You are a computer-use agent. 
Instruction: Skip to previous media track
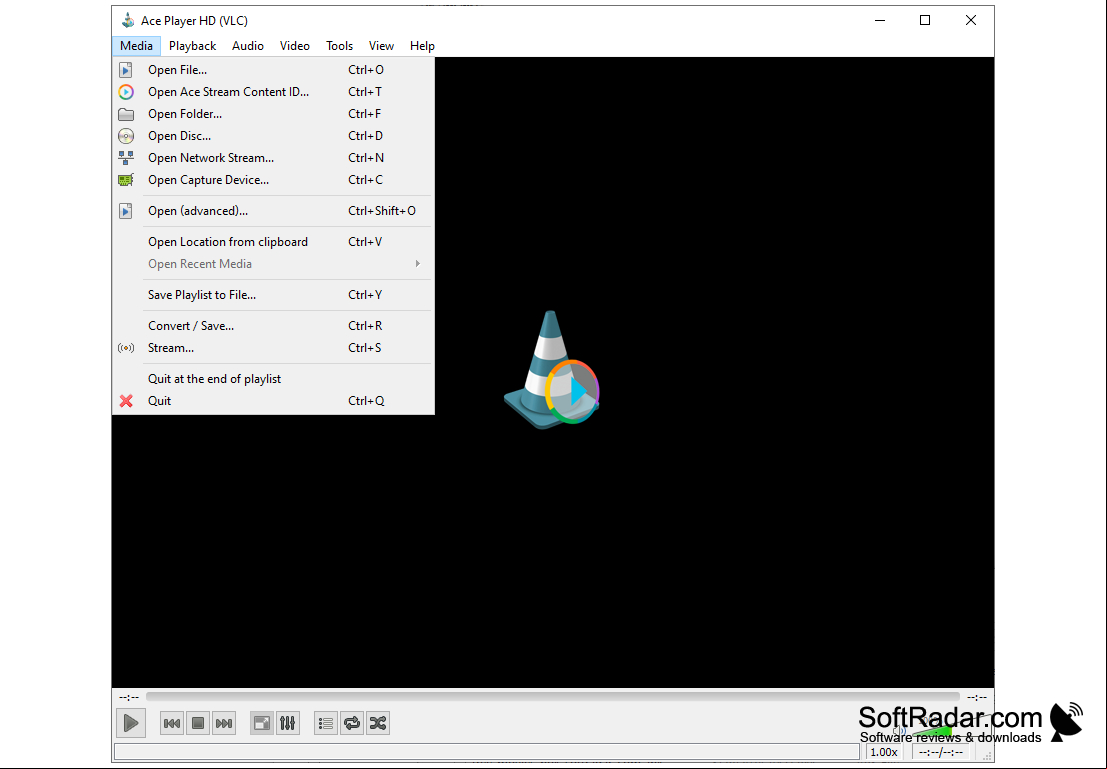tap(172, 723)
